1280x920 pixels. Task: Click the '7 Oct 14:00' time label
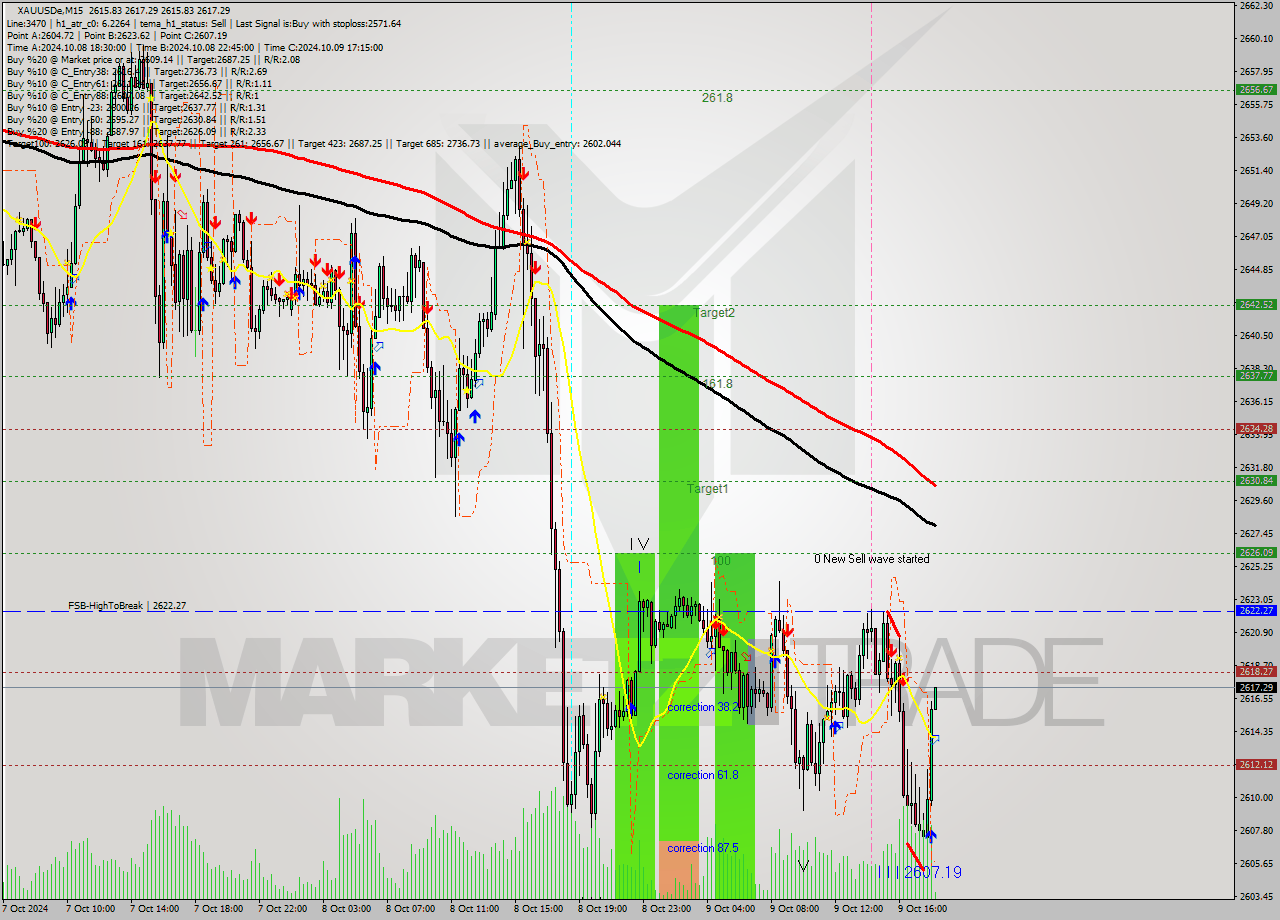(157, 909)
